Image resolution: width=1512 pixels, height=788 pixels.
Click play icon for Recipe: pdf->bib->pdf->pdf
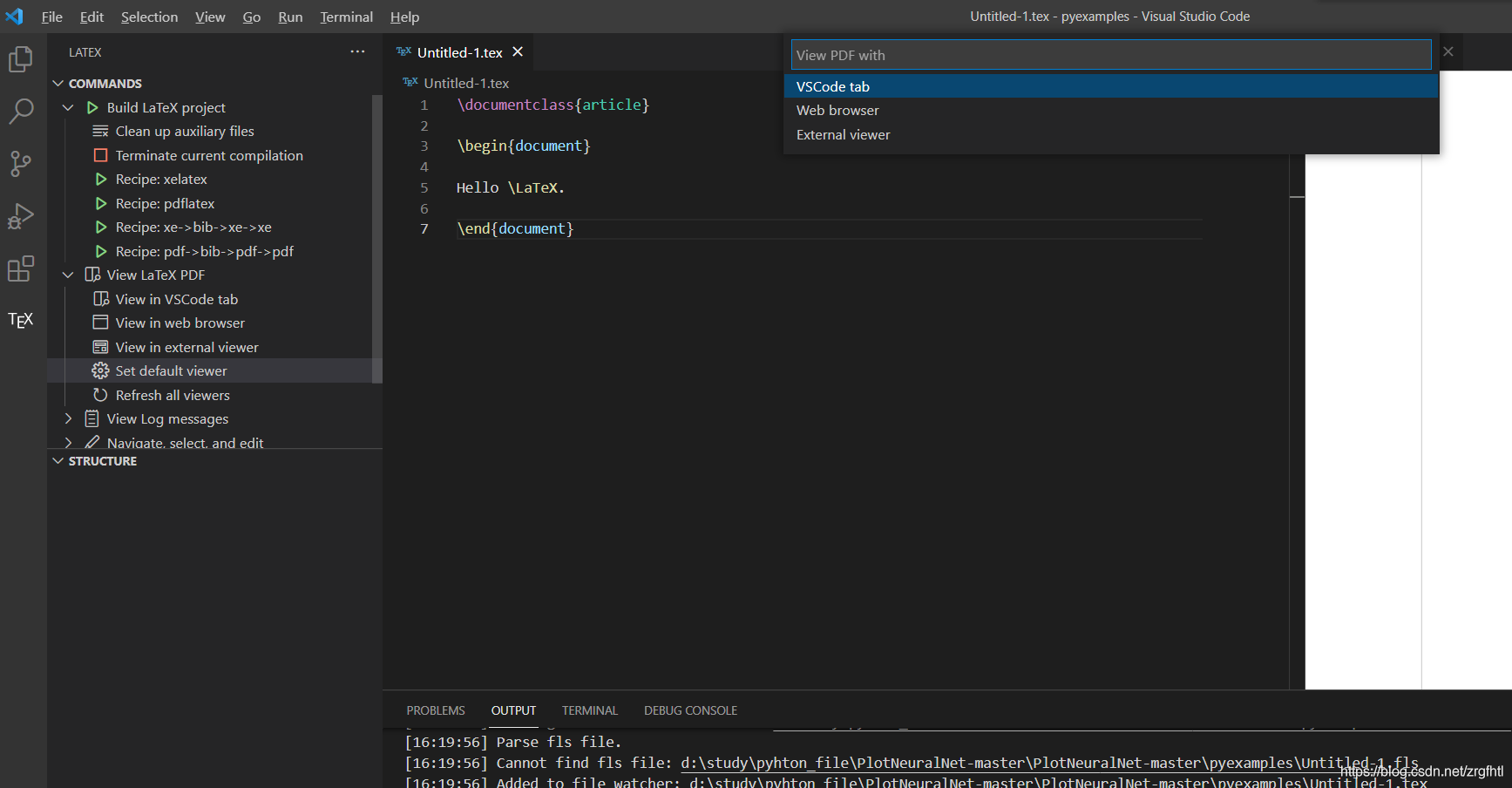coord(101,251)
